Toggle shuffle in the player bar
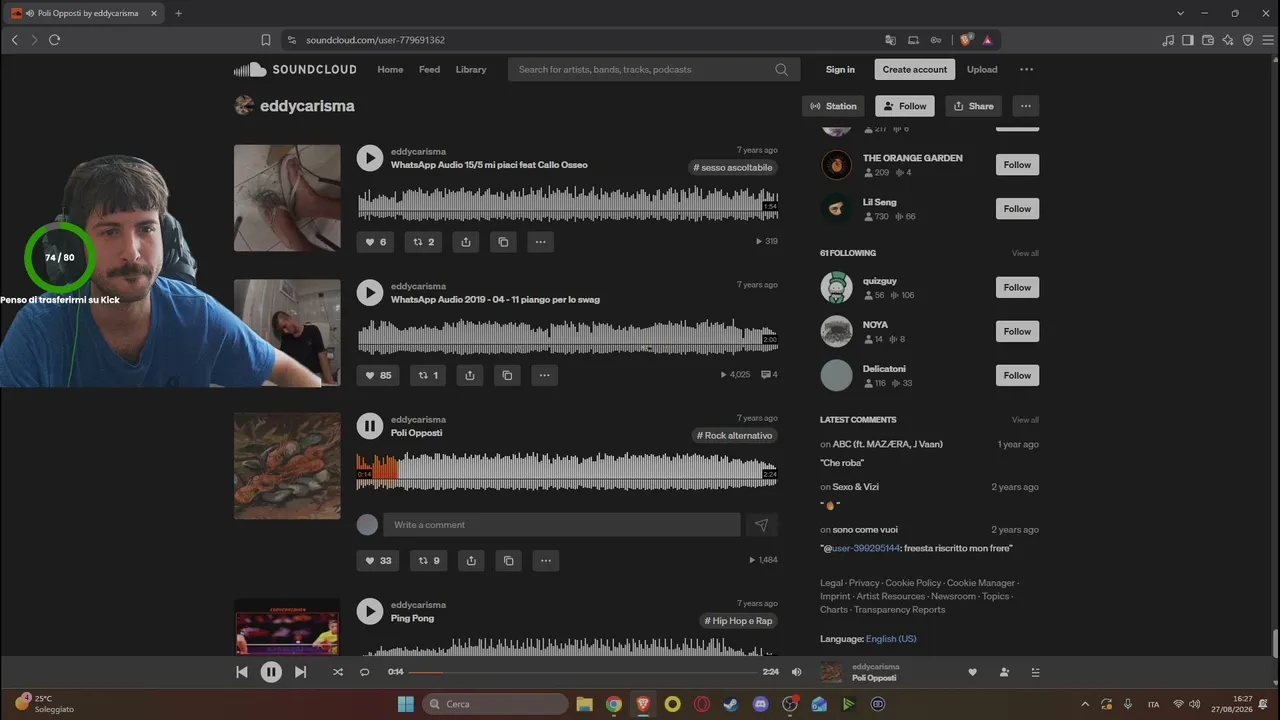 [337, 672]
